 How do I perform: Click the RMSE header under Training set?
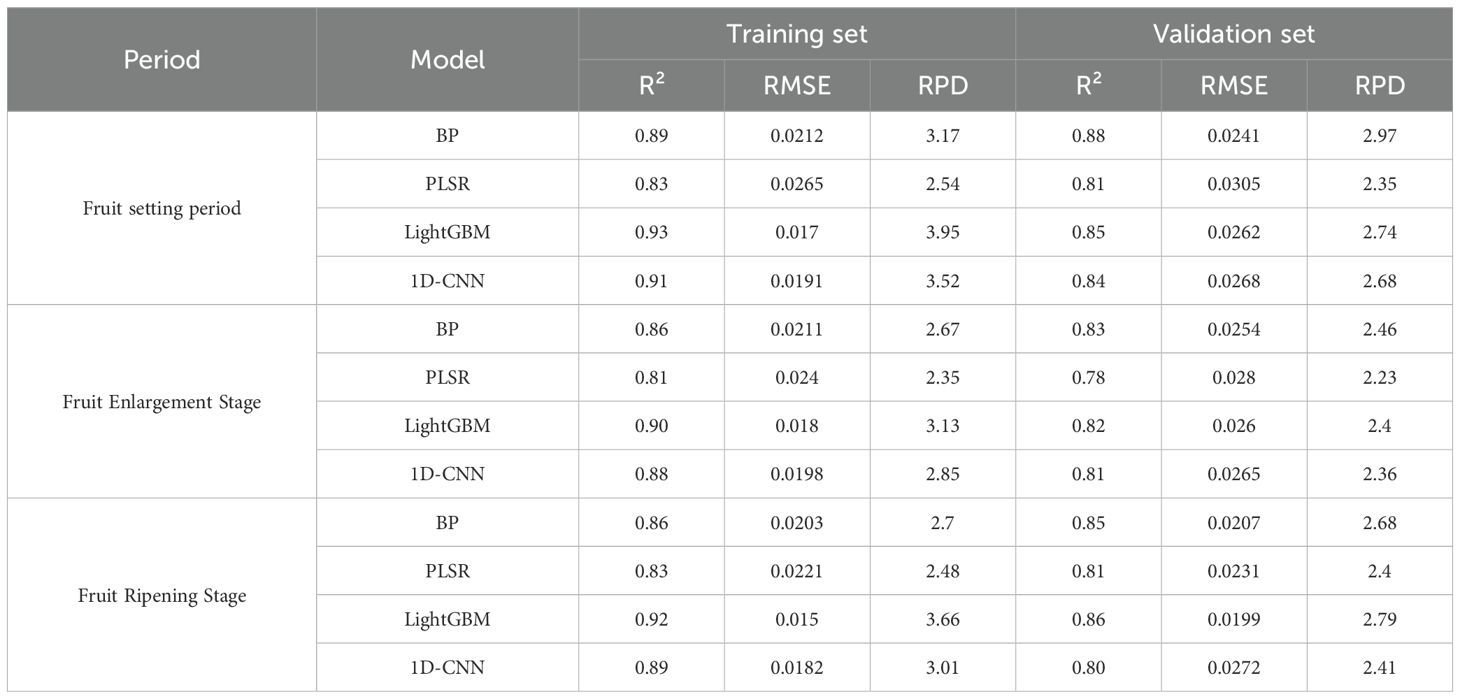(797, 86)
